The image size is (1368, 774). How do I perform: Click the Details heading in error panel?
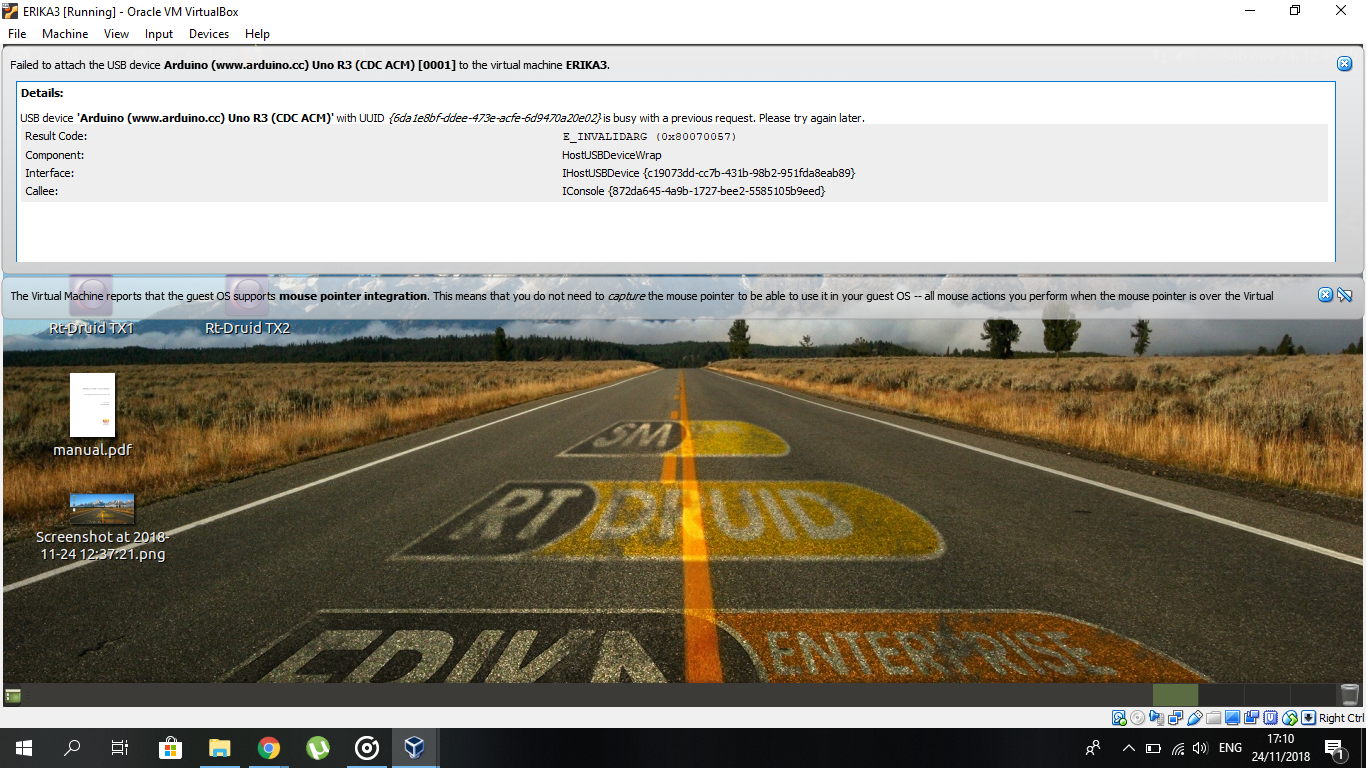pyautogui.click(x=42, y=93)
